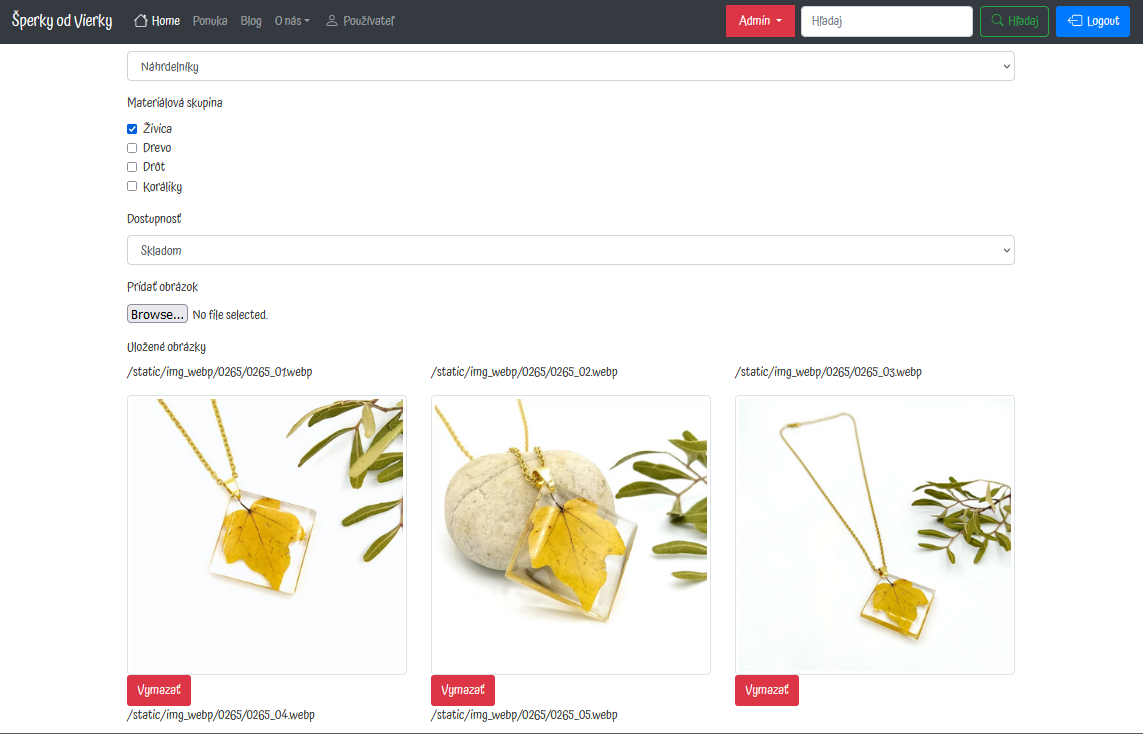Click Vymazať under the 0265_03 image

point(767,691)
